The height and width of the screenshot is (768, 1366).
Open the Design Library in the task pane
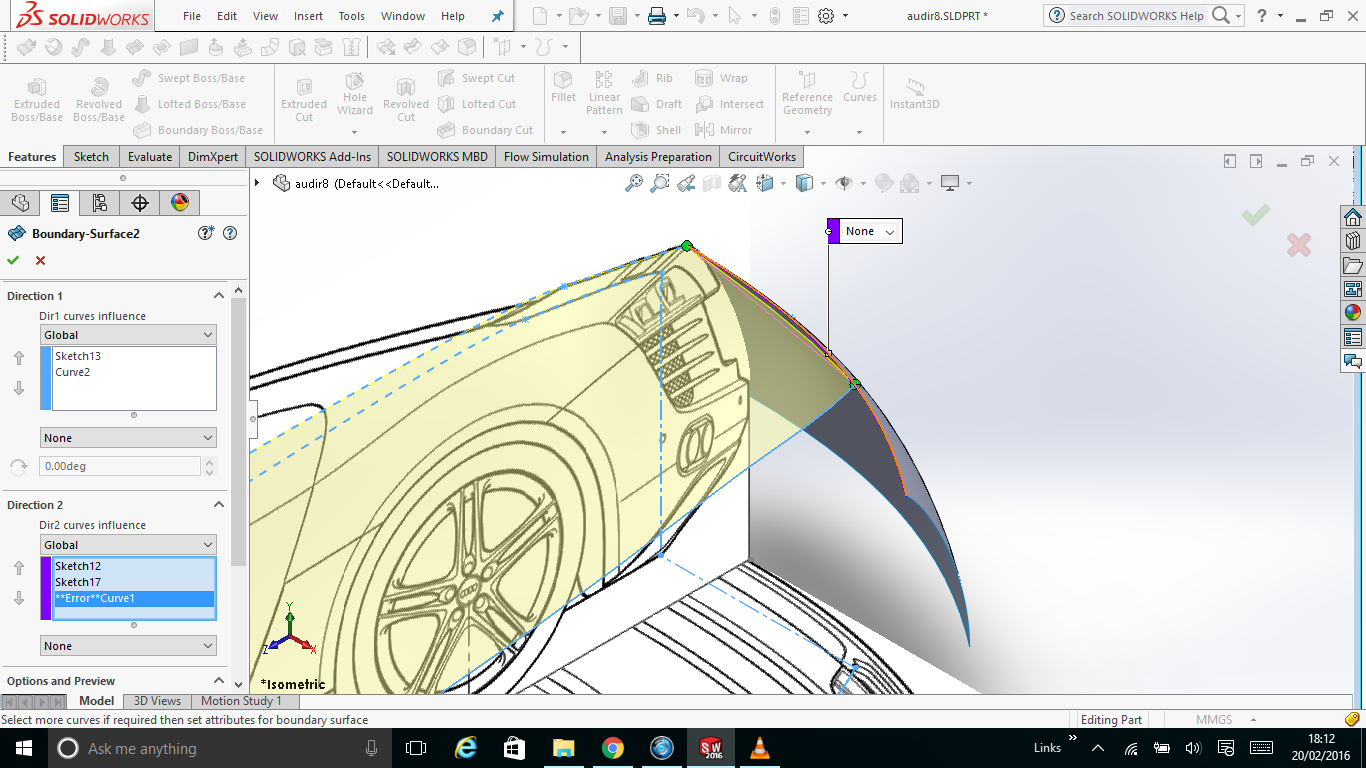1353,241
